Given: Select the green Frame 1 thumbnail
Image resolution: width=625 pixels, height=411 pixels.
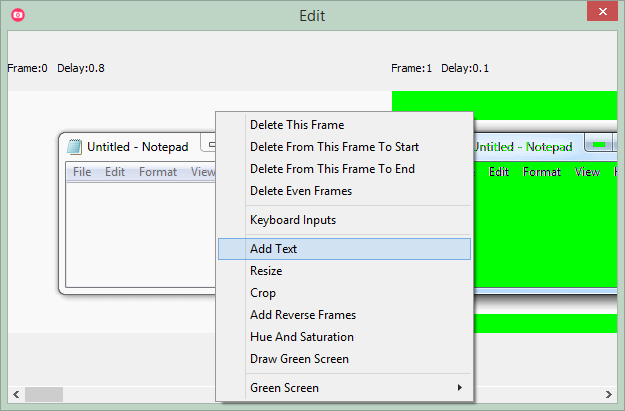Looking at the screenshot, I should [x=545, y=212].
